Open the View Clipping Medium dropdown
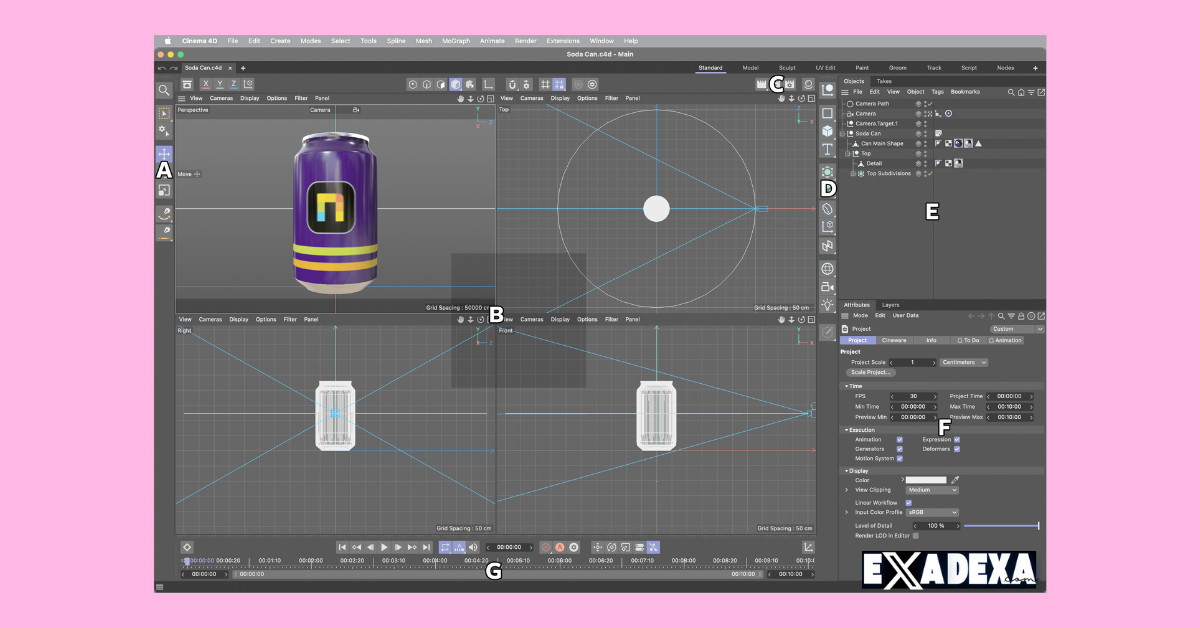Image resolution: width=1200 pixels, height=628 pixels. tap(932, 490)
